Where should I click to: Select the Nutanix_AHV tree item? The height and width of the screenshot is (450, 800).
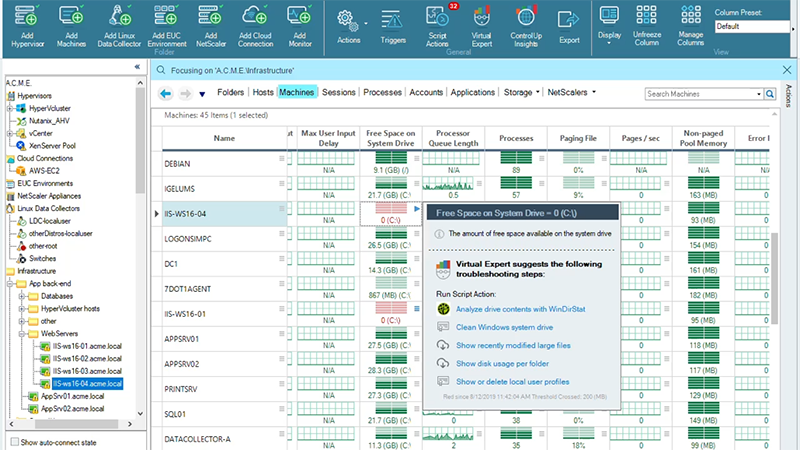point(49,121)
